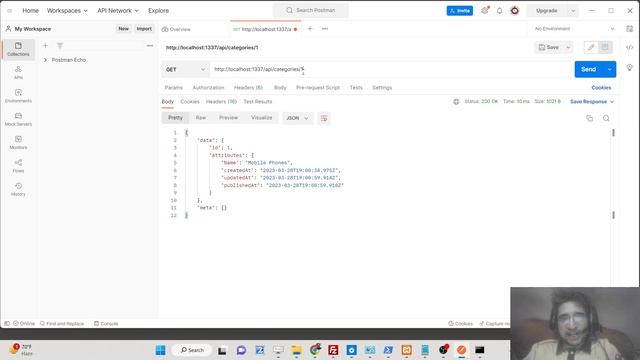Image resolution: width=640 pixels, height=360 pixels.
Task: Open the Upgrade dropdown arrow
Action: (573, 11)
